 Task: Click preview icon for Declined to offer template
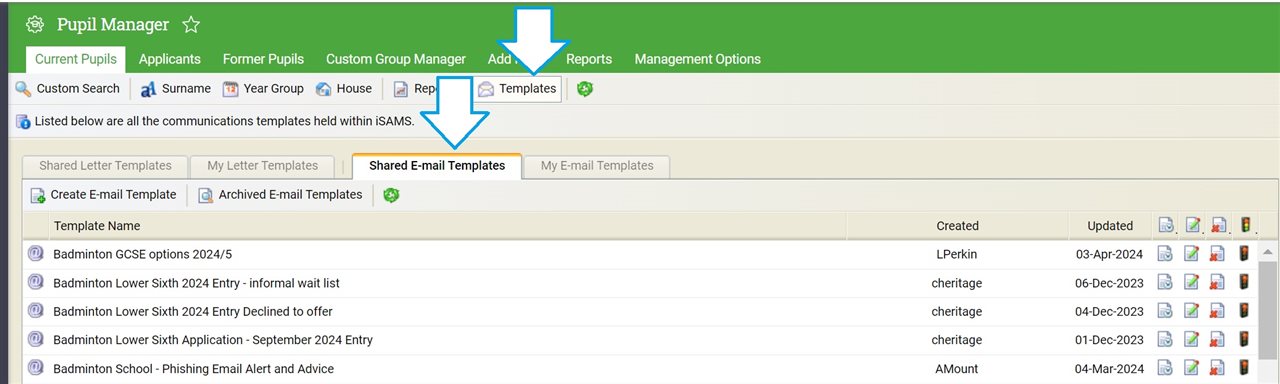pos(1165,311)
